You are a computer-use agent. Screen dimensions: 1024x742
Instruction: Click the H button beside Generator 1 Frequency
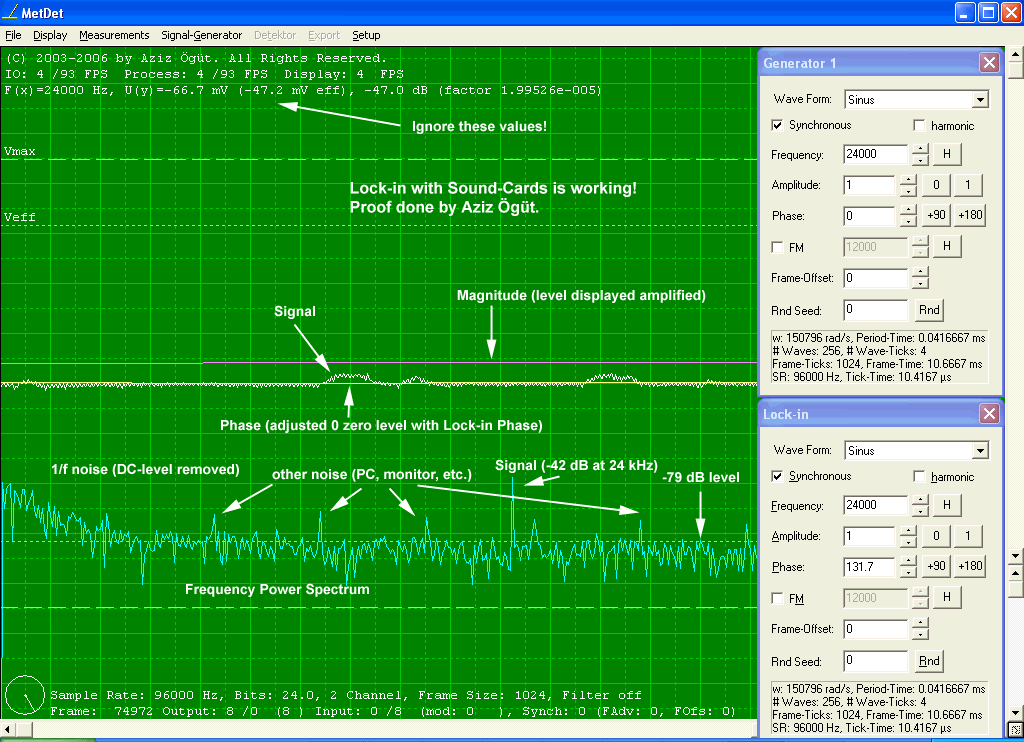tap(946, 155)
